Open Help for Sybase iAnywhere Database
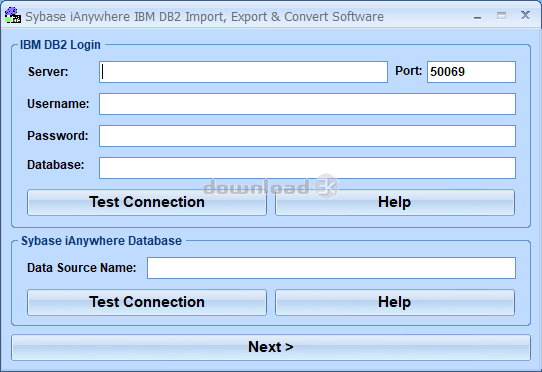 [x=395, y=302]
